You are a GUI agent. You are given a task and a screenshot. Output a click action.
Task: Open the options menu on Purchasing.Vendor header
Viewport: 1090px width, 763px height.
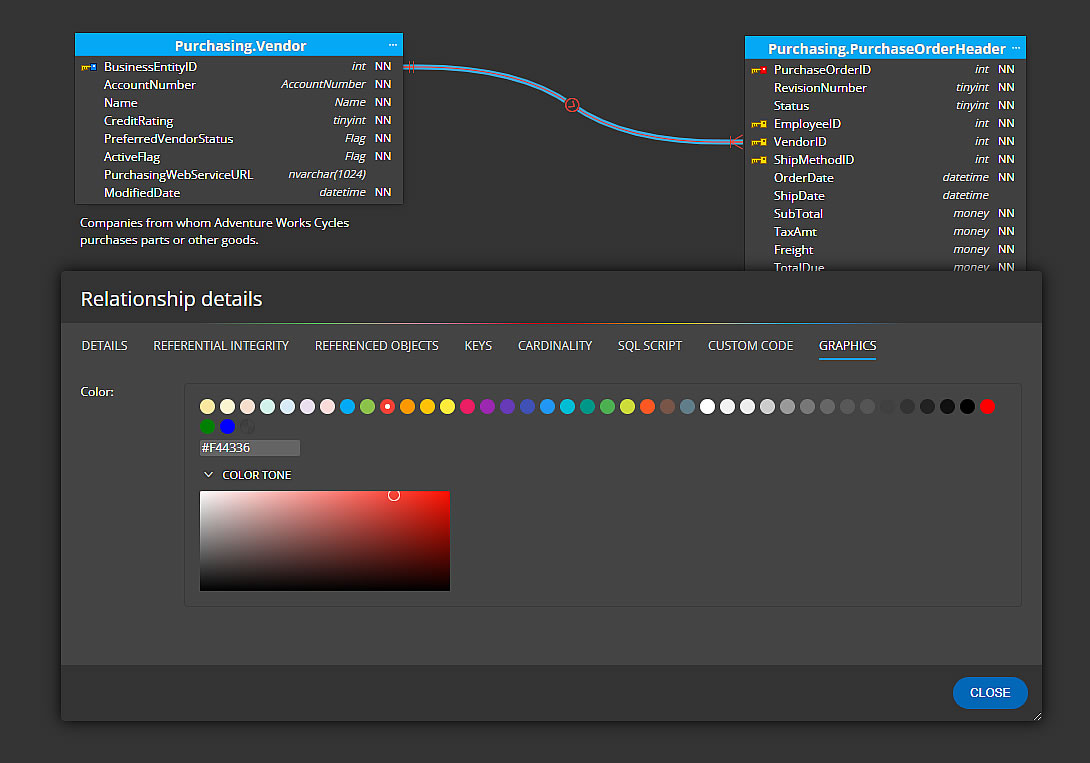click(x=392, y=44)
